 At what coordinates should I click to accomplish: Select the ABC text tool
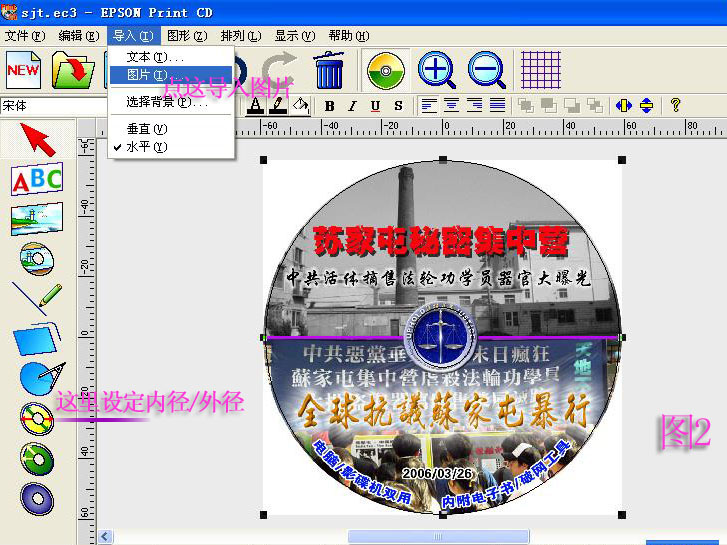point(37,180)
